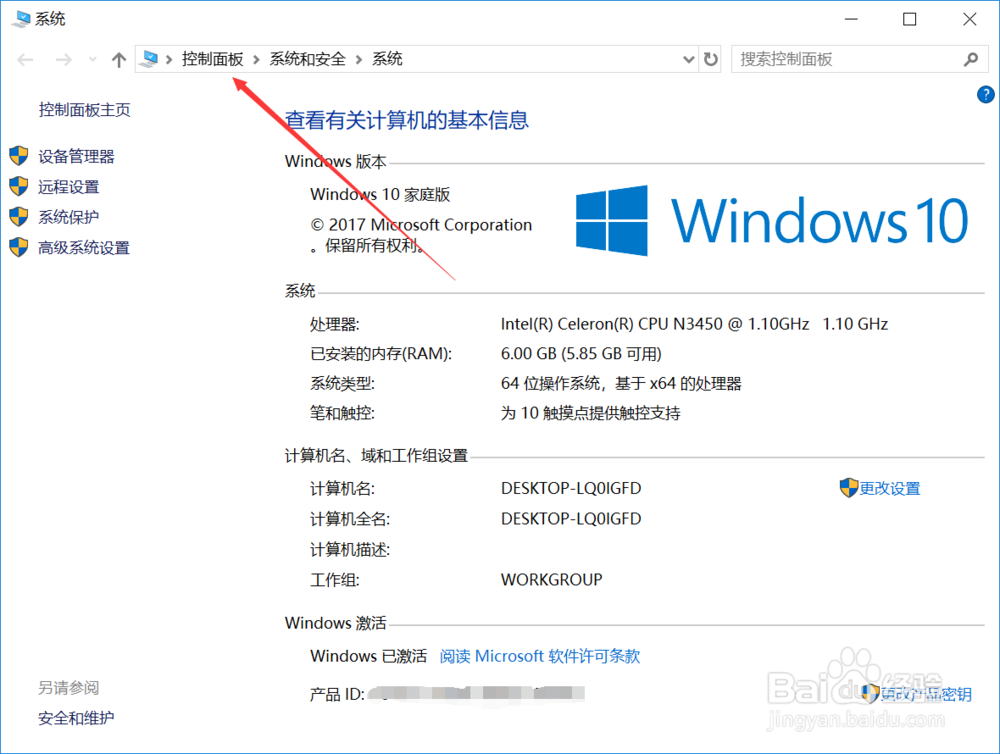This screenshot has height=754, width=1000.
Task: Open address bar history dropdown
Action: [x=689, y=60]
